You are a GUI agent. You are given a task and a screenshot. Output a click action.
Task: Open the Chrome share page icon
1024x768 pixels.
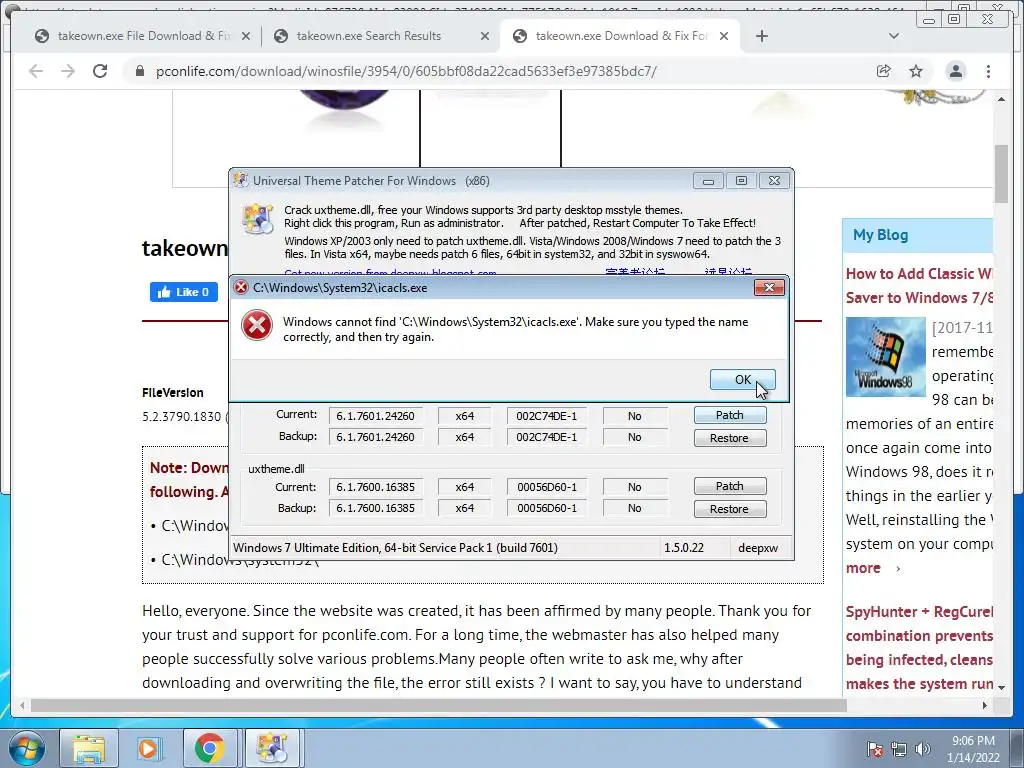click(x=884, y=71)
